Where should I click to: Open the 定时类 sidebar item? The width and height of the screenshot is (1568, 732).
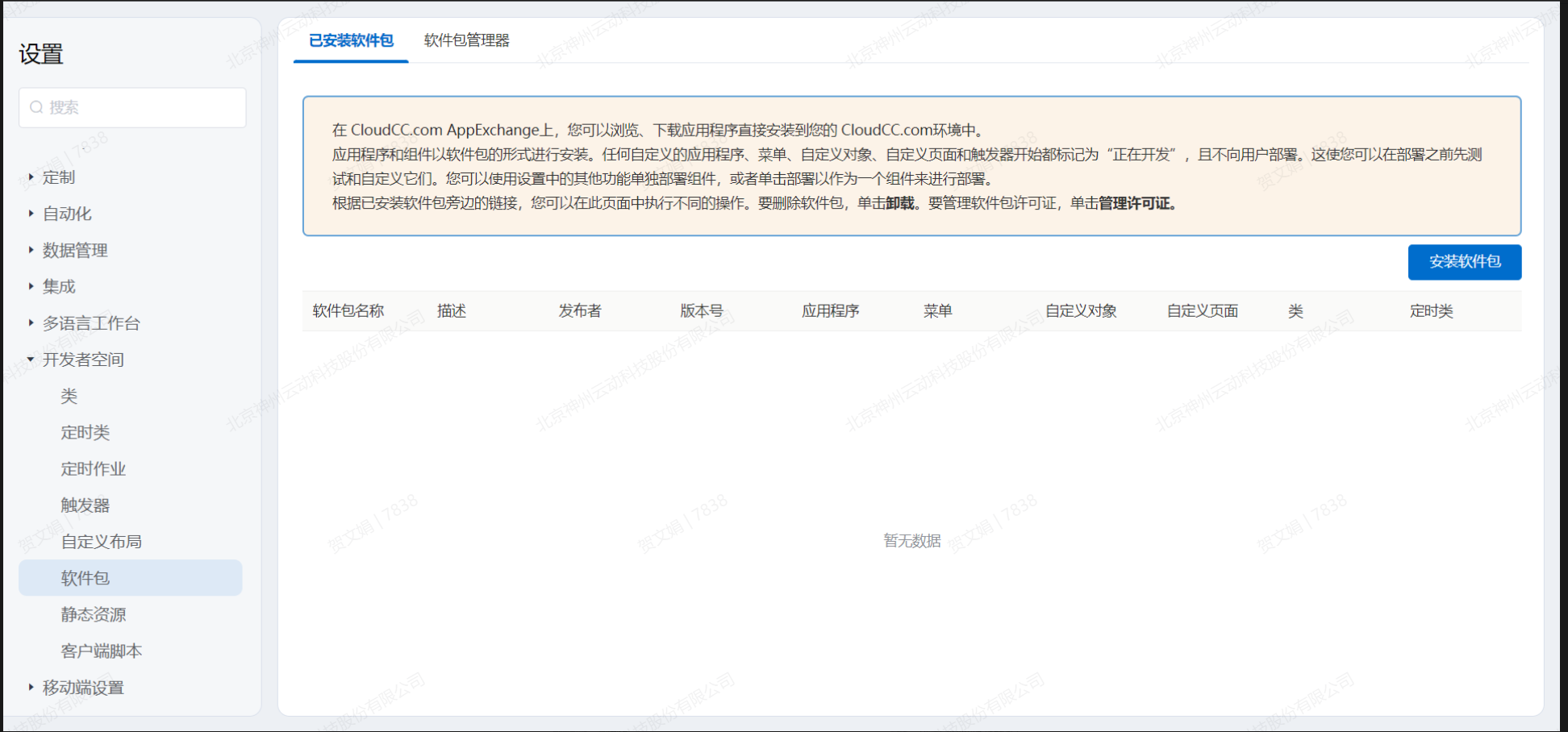(85, 432)
